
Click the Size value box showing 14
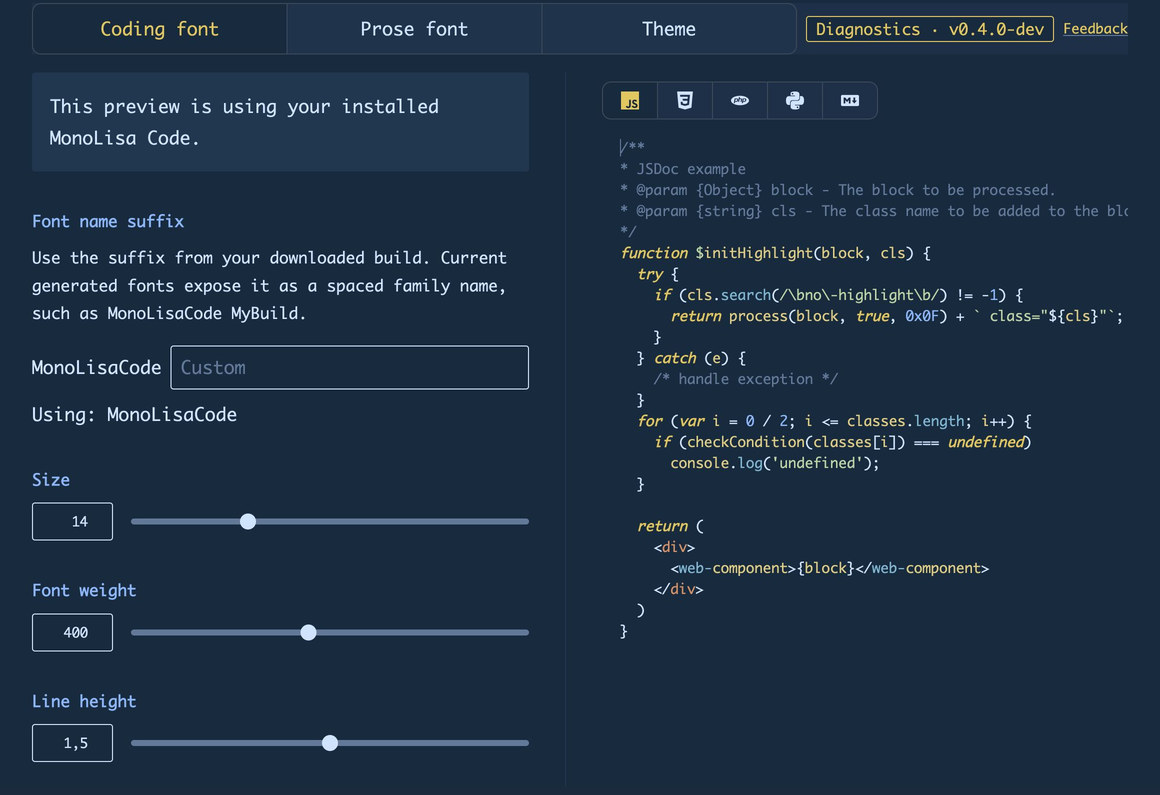pos(72,521)
